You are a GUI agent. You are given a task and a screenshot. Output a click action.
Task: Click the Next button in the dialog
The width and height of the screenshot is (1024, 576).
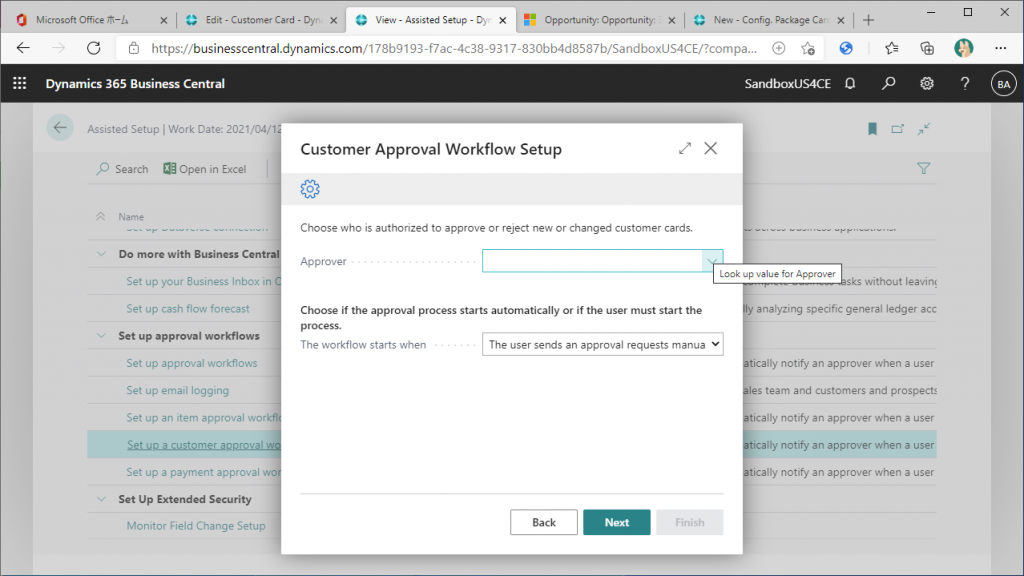(x=616, y=522)
